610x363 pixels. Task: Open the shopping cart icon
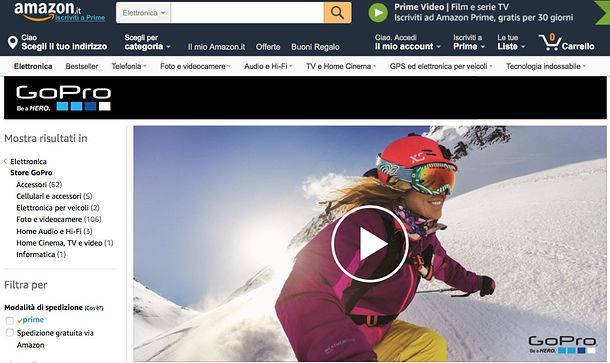[x=549, y=42]
